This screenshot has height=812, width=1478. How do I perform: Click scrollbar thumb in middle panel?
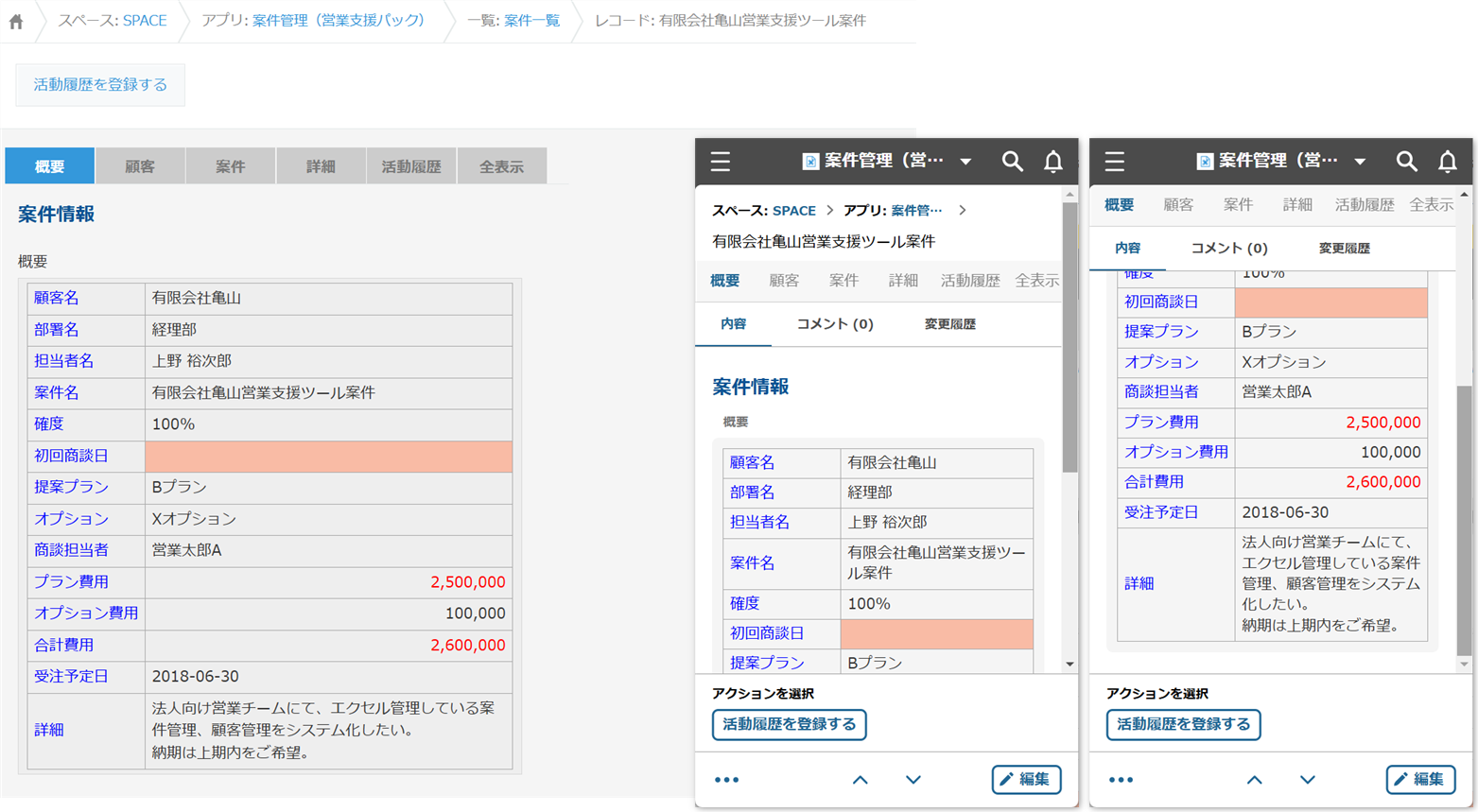coord(1069,337)
